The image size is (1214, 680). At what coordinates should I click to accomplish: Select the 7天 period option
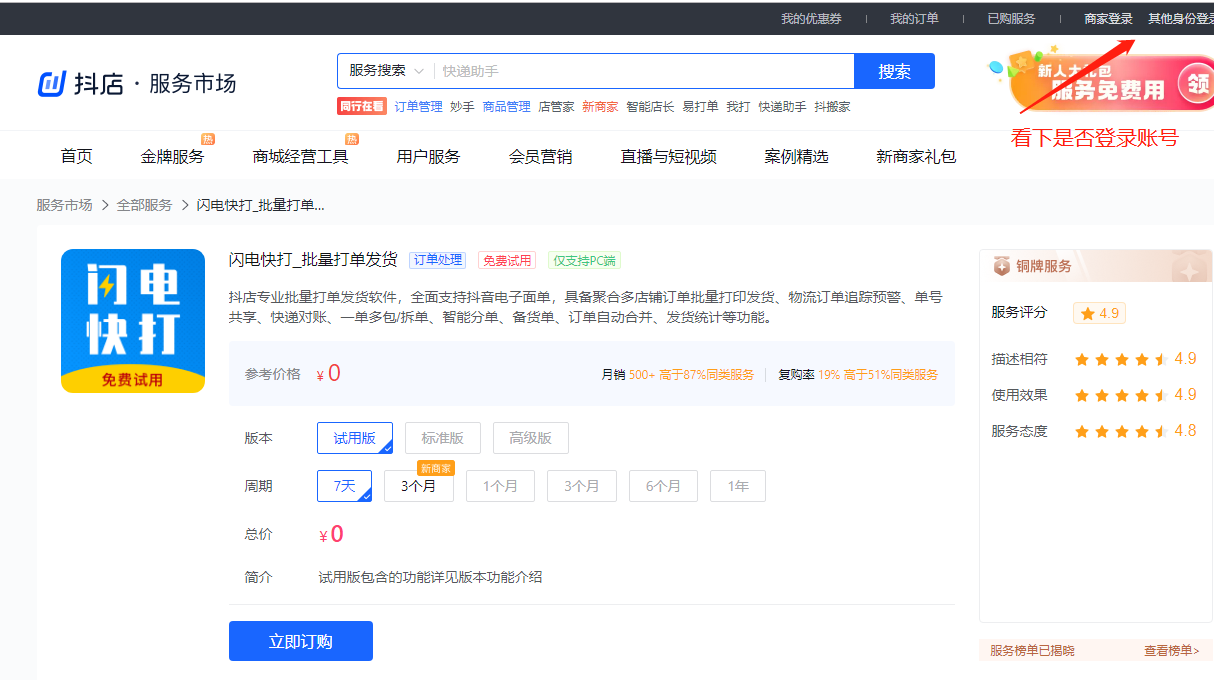point(344,486)
